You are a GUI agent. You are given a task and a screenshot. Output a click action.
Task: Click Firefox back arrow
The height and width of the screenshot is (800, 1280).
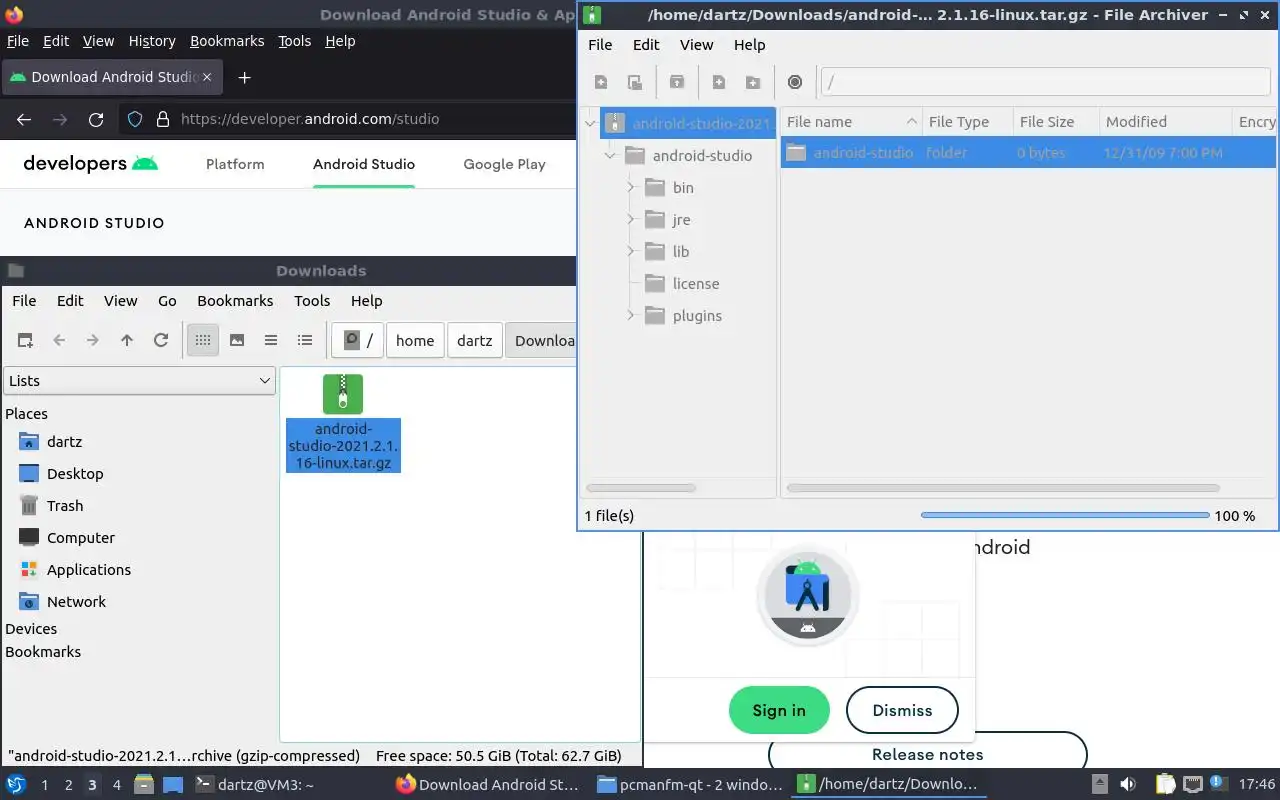[24, 119]
